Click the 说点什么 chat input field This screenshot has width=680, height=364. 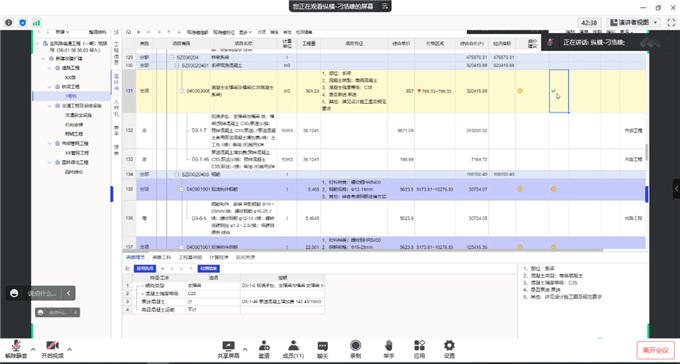(42, 294)
